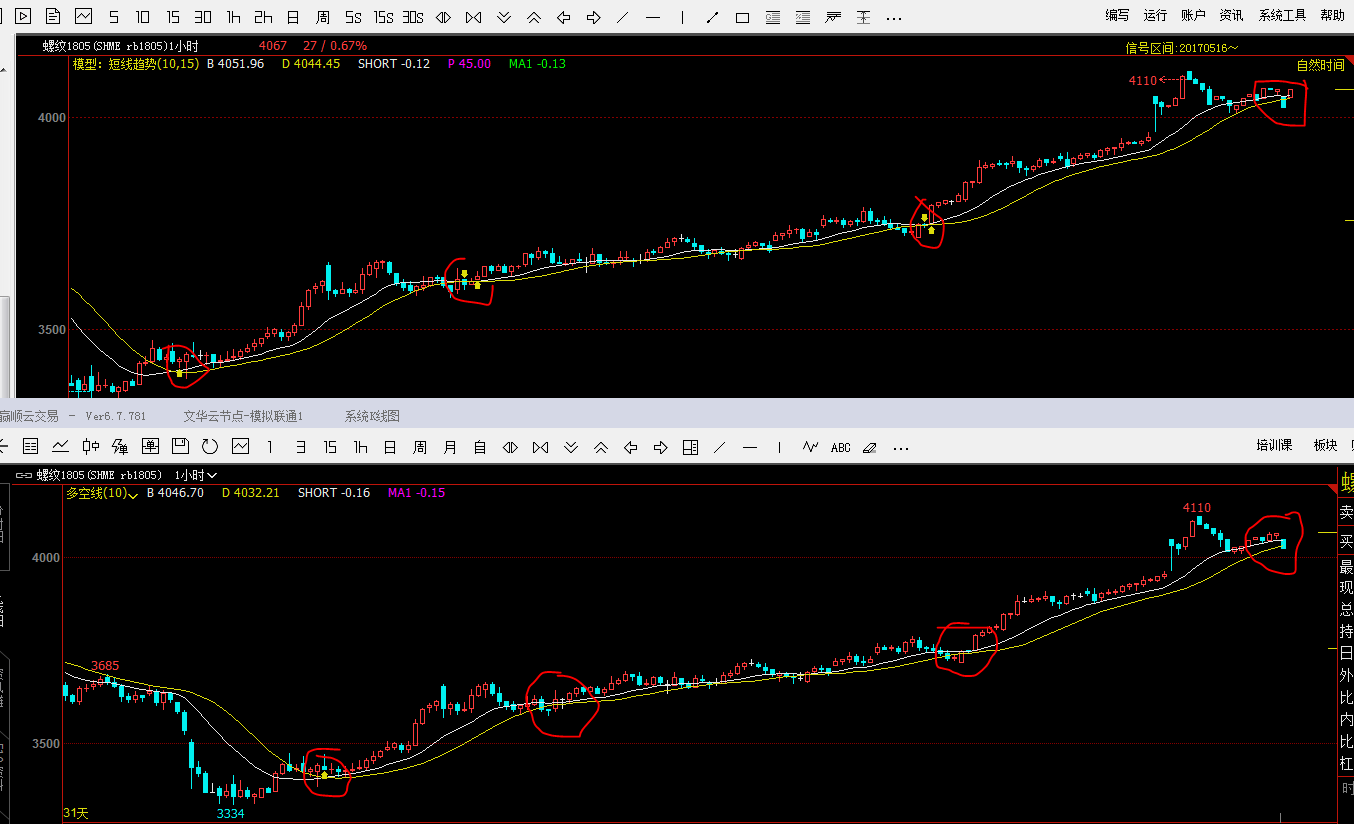This screenshot has width=1354, height=824.
Task: Switch top chart to 15-minute period
Action: (173, 17)
